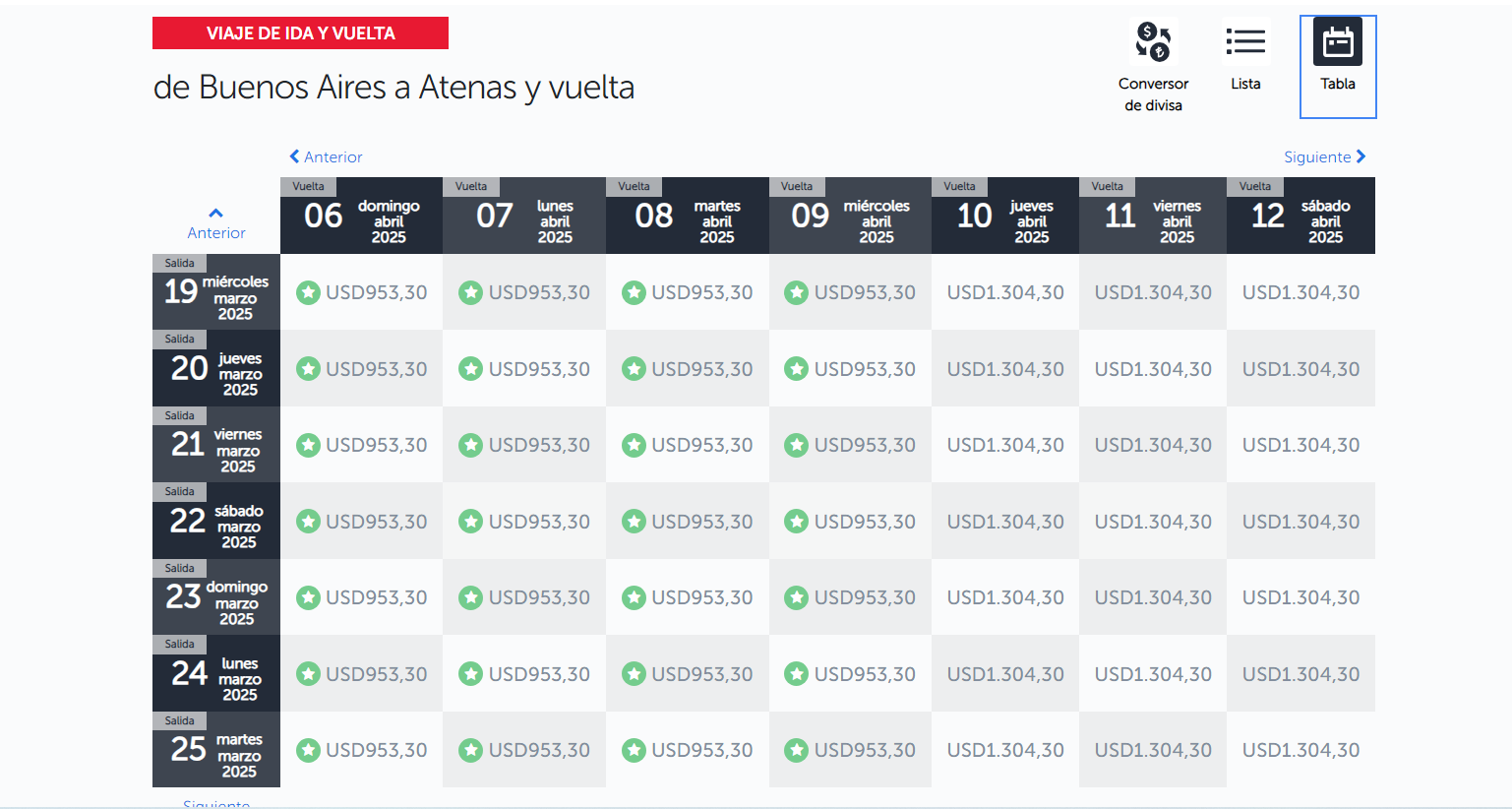
Task: Click the VIAJE DE IDA Y VUELTA banner
Action: (x=300, y=32)
